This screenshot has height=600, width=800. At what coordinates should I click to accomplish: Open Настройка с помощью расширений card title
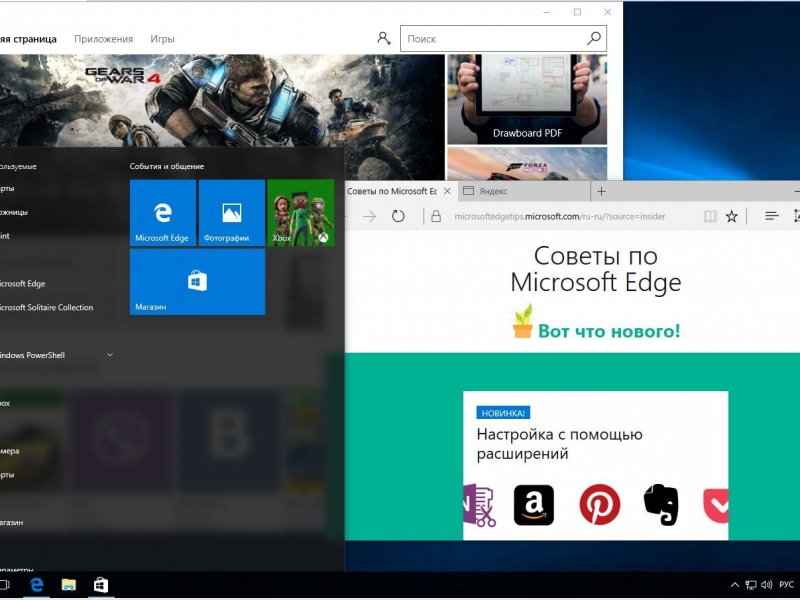559,444
